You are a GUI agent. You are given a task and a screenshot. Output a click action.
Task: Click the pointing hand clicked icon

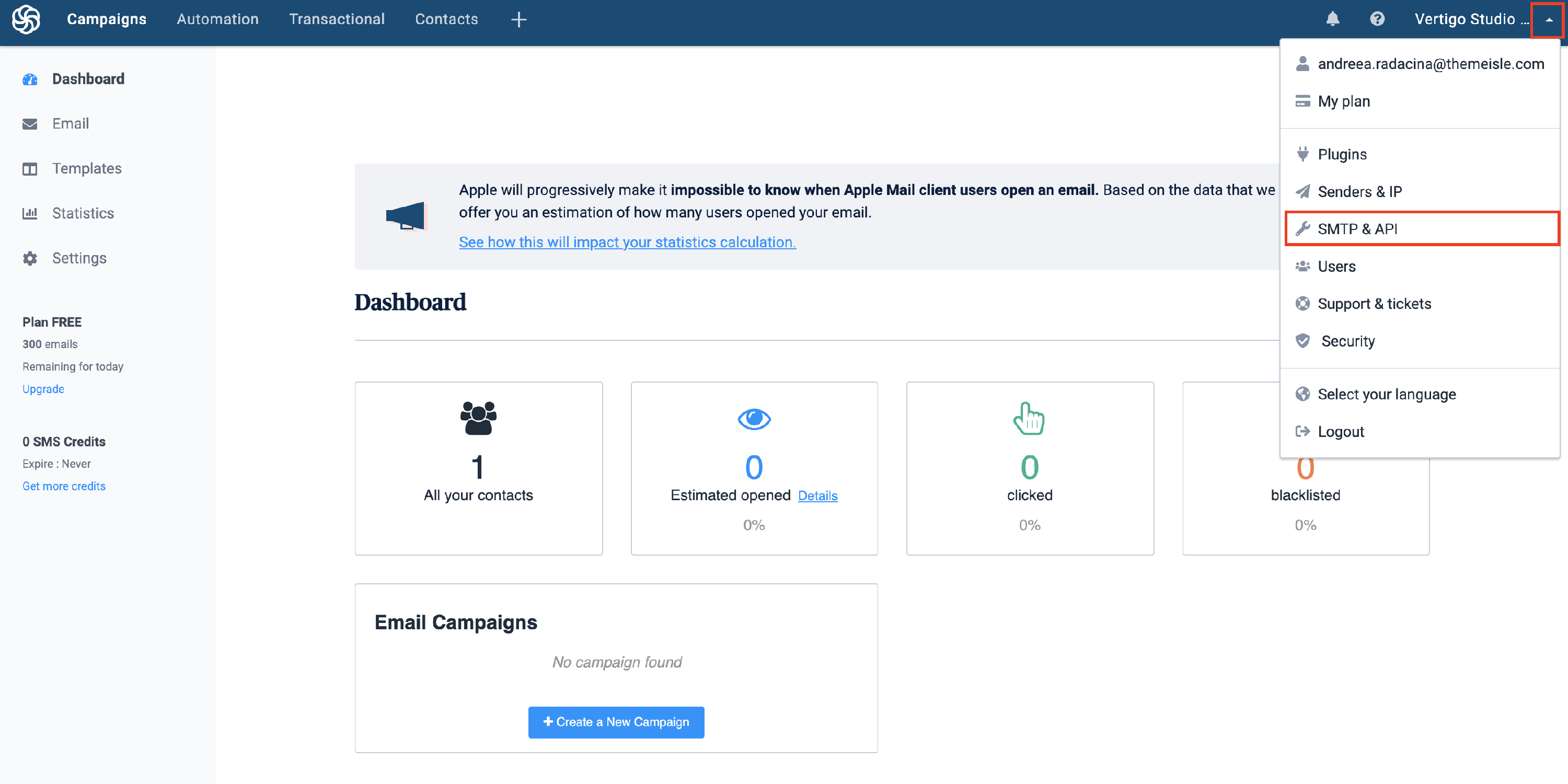1029,419
